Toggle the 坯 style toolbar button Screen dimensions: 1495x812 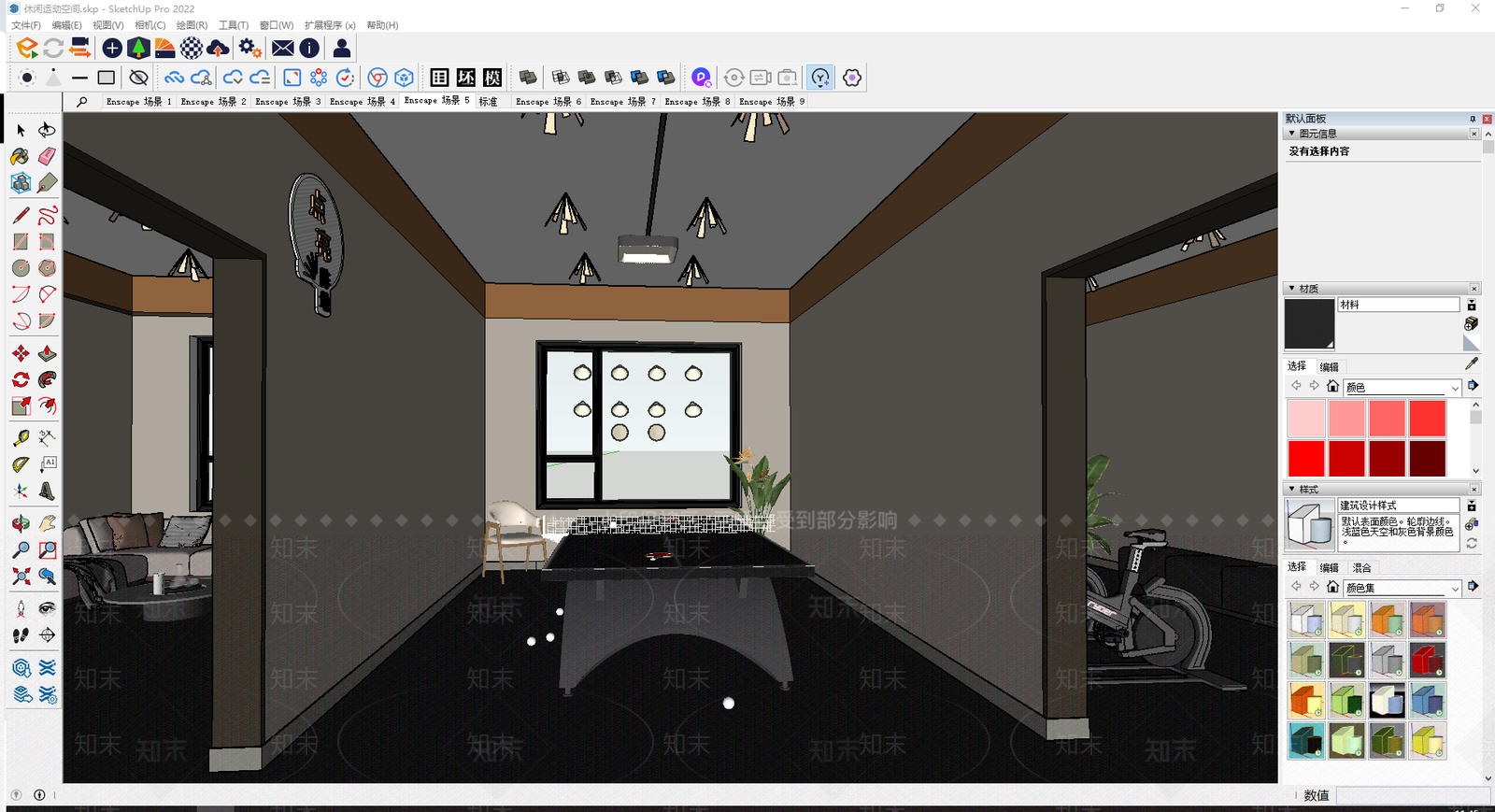[x=466, y=78]
